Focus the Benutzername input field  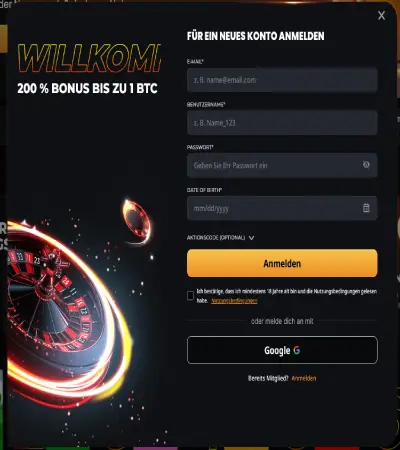tap(282, 123)
